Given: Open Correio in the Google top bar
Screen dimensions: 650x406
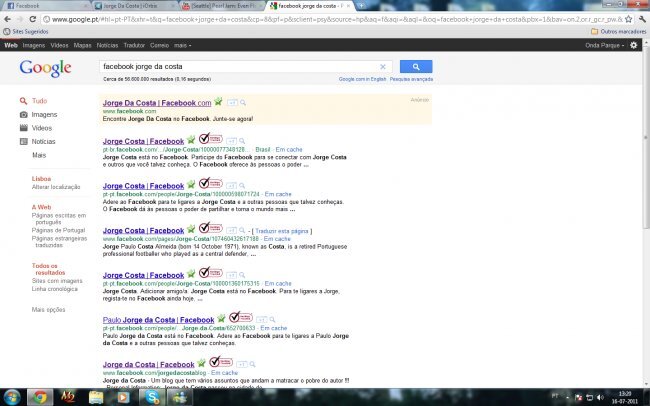Looking at the screenshot, I should pyautogui.click(x=159, y=45).
